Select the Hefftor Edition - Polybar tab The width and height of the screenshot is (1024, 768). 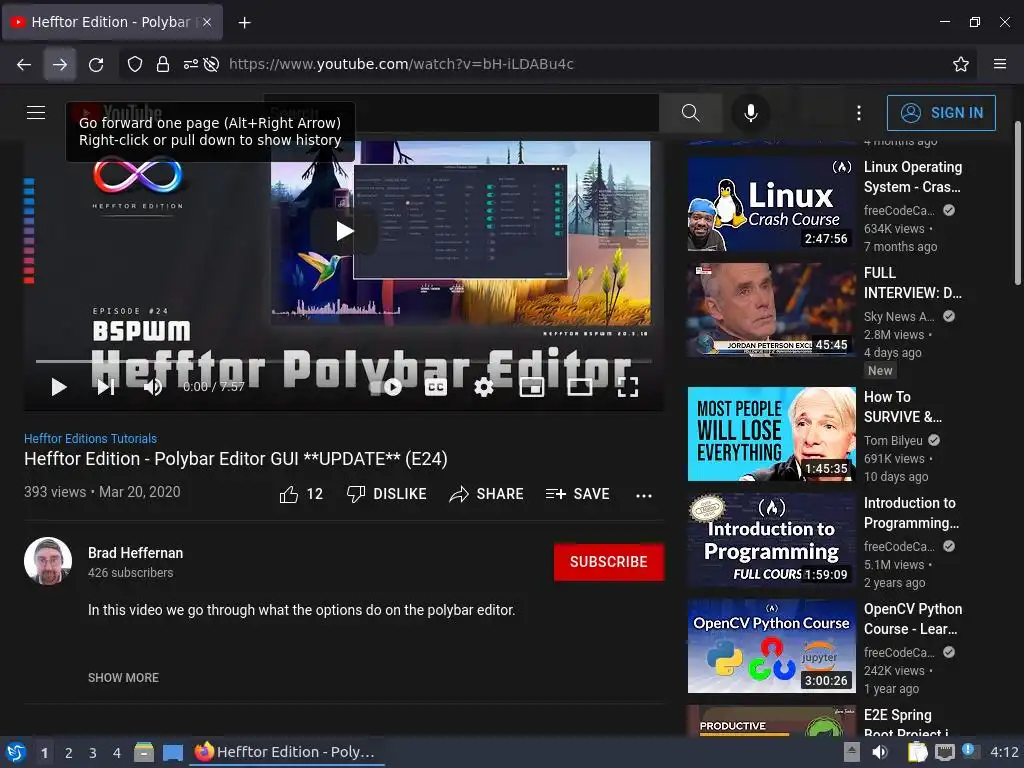112,22
